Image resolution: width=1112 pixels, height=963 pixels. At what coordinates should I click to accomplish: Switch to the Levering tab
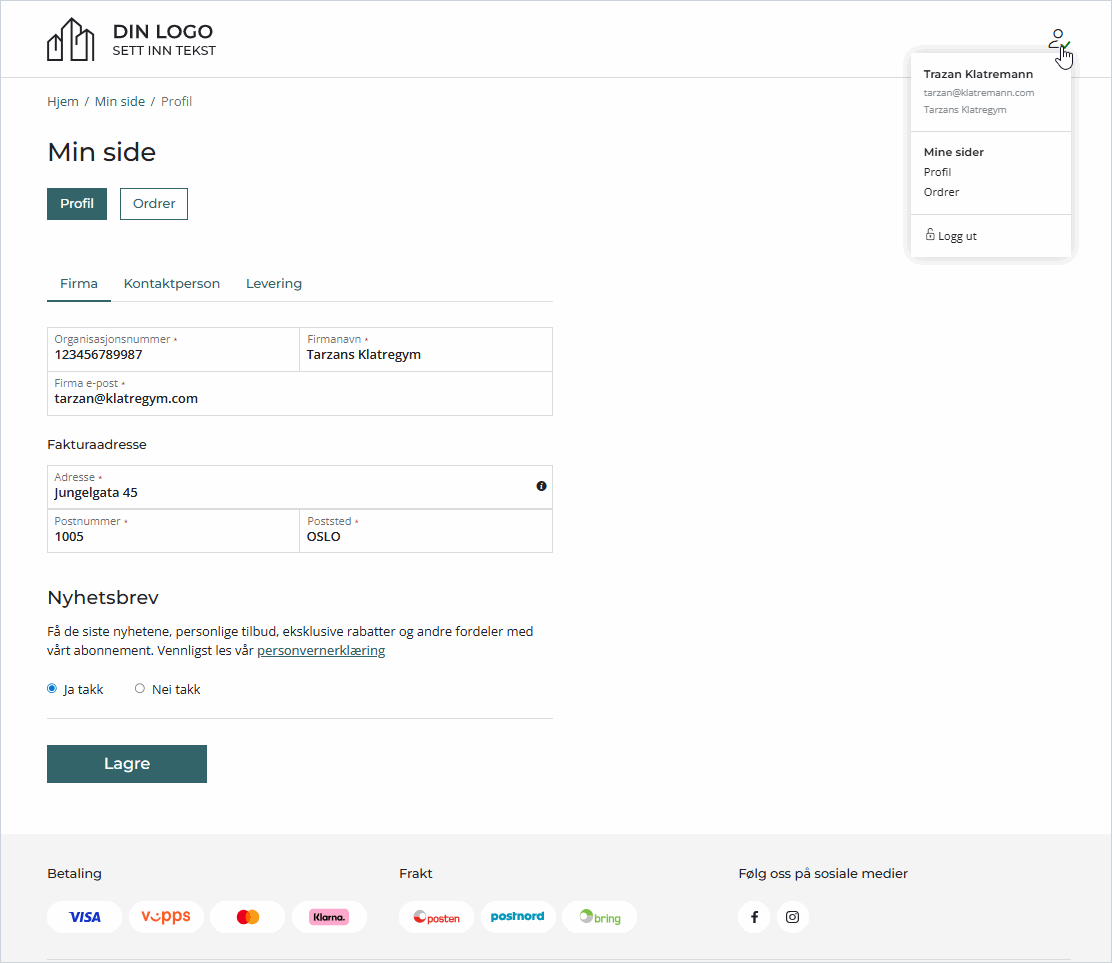coord(274,284)
